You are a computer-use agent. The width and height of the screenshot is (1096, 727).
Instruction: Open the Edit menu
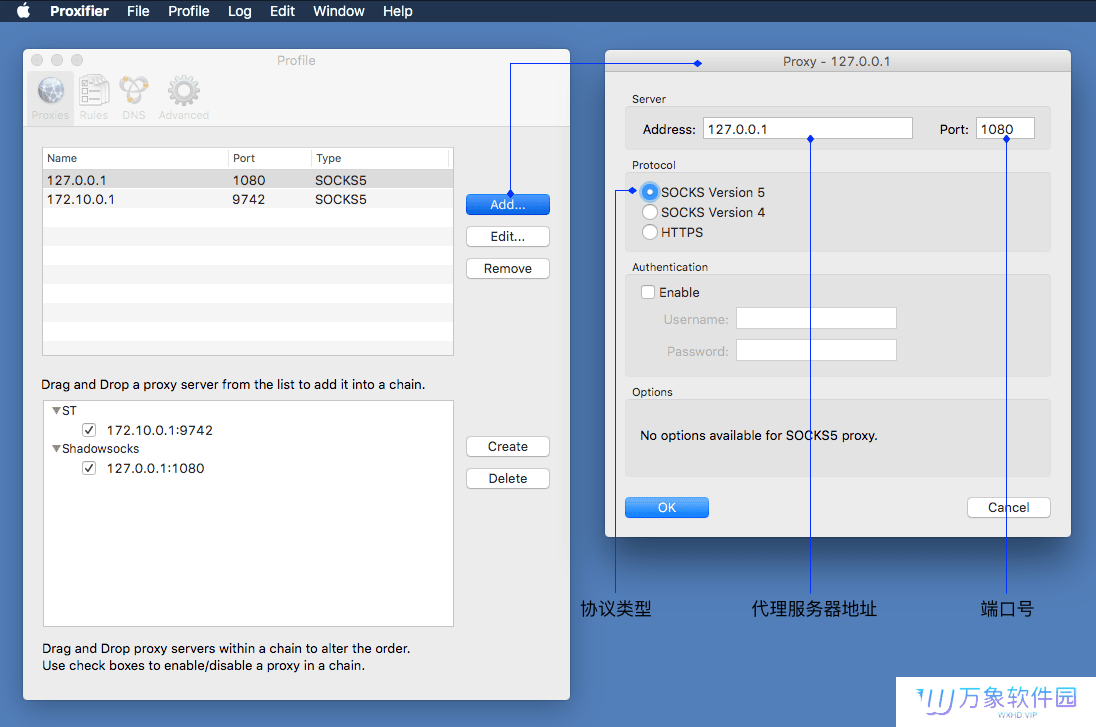(x=282, y=11)
